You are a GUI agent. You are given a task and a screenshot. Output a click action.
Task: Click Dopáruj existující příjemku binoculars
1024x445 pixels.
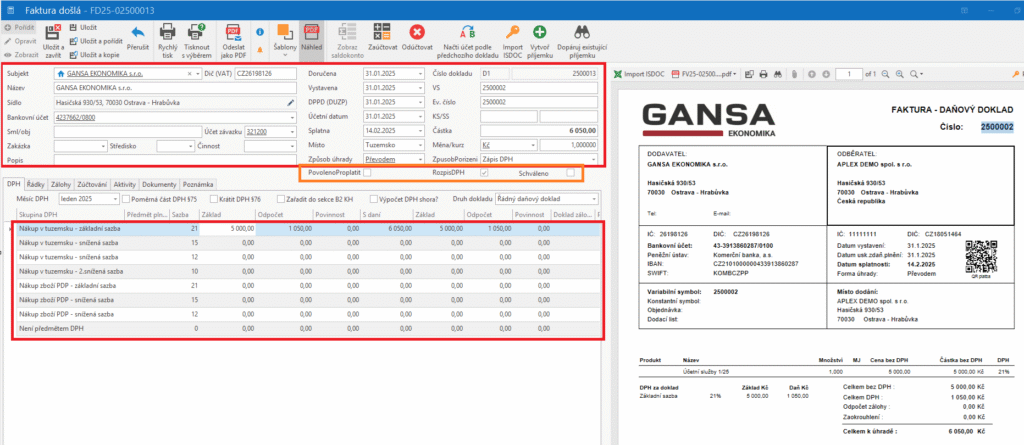pos(582,32)
